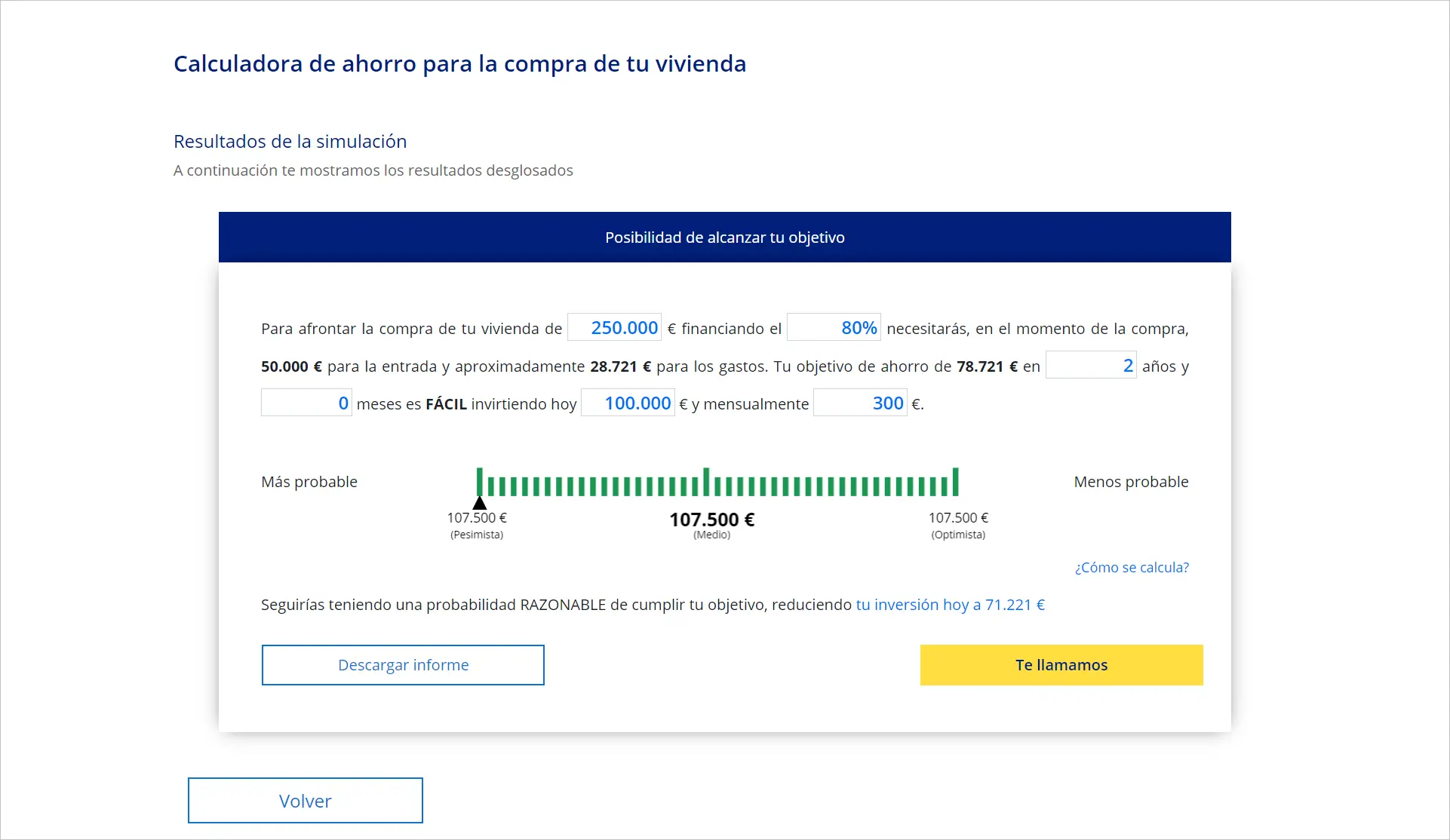Edit the financing percentage field showing 80%
The height and width of the screenshot is (840, 1450).
coord(834,328)
